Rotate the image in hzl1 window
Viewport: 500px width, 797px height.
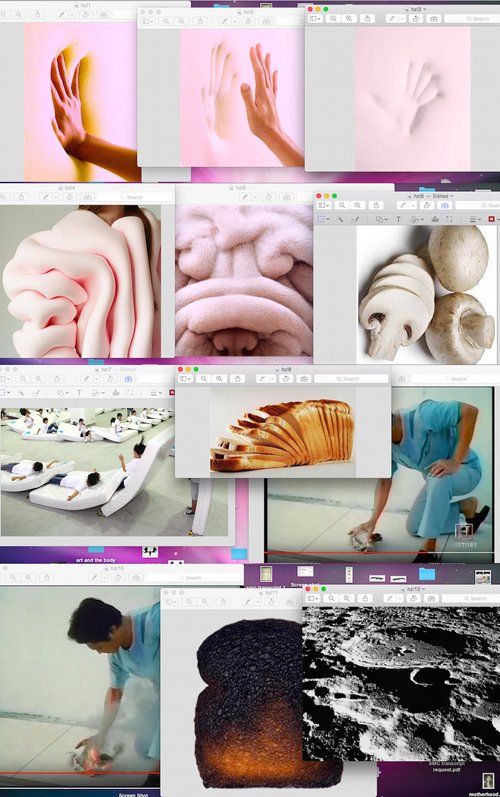[85, 15]
